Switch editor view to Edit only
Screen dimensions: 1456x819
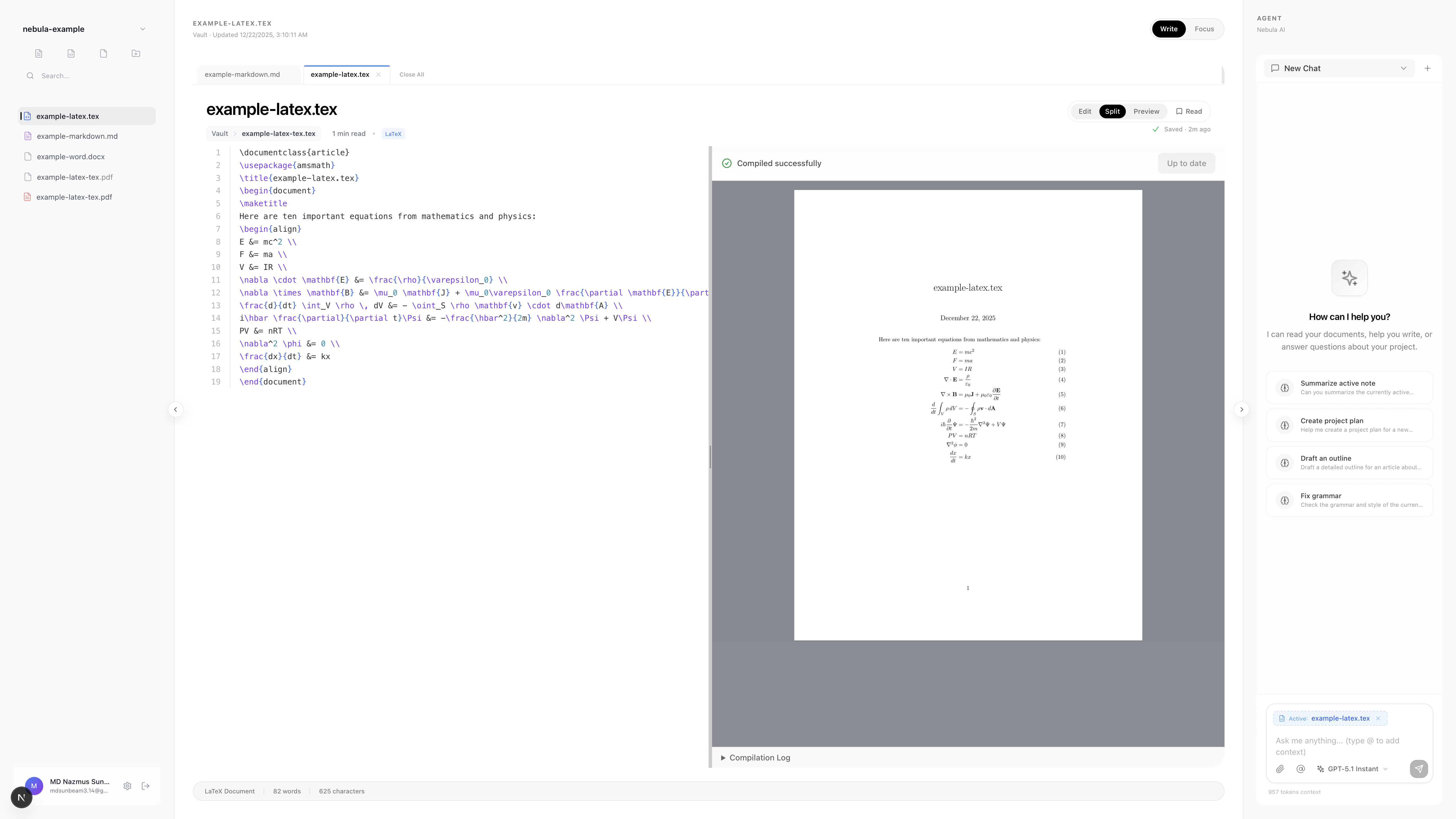[x=1084, y=111]
